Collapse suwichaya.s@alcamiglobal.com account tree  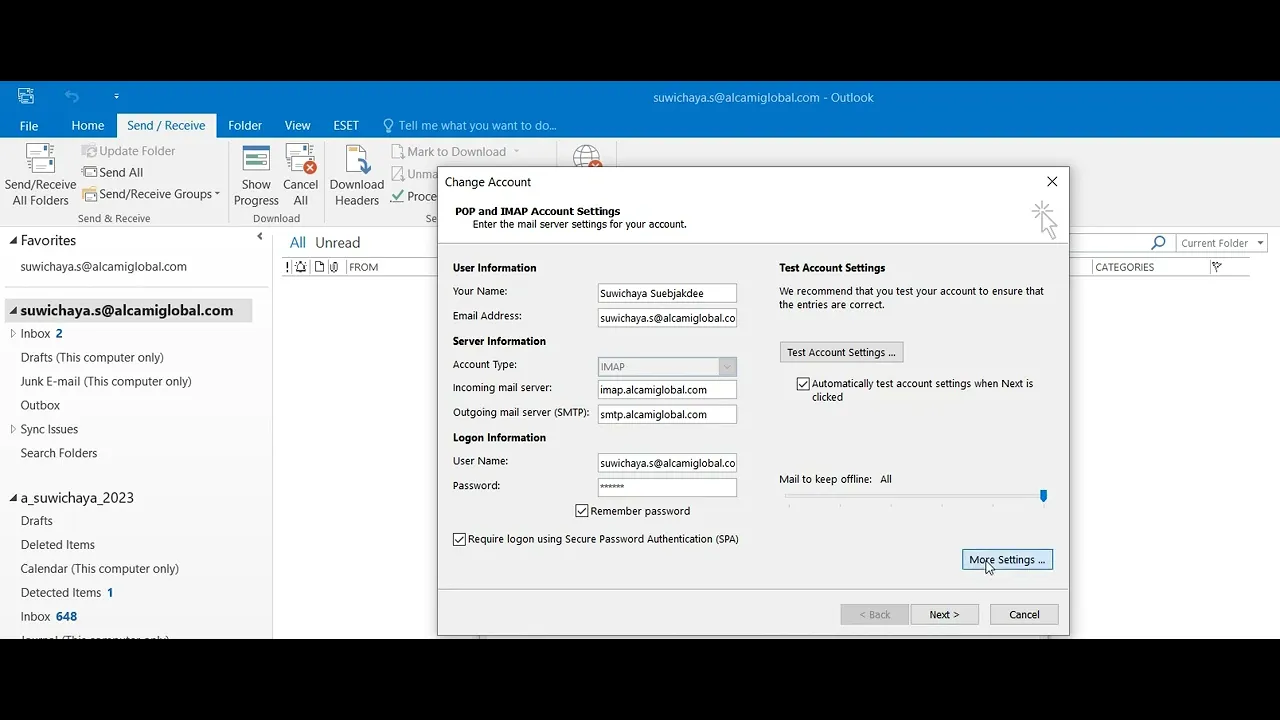click(14, 311)
